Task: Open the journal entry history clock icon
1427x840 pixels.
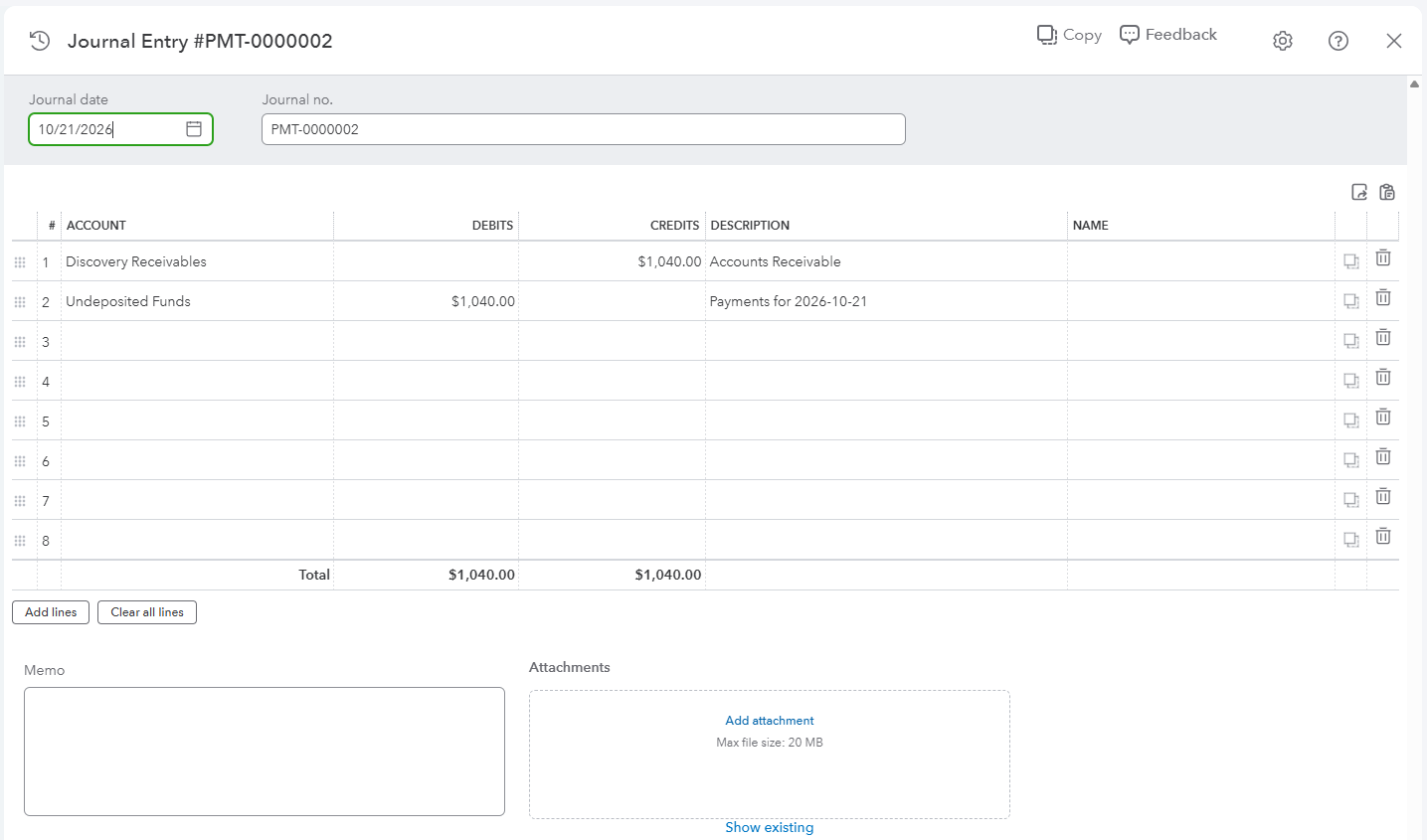Action: [40, 41]
